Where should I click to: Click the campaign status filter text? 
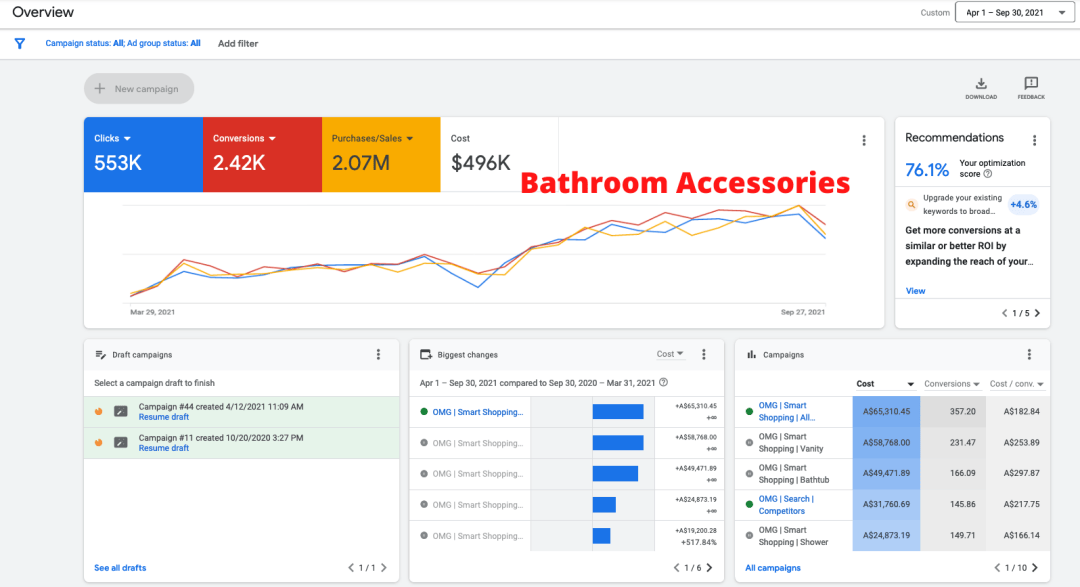pyautogui.click(x=123, y=43)
